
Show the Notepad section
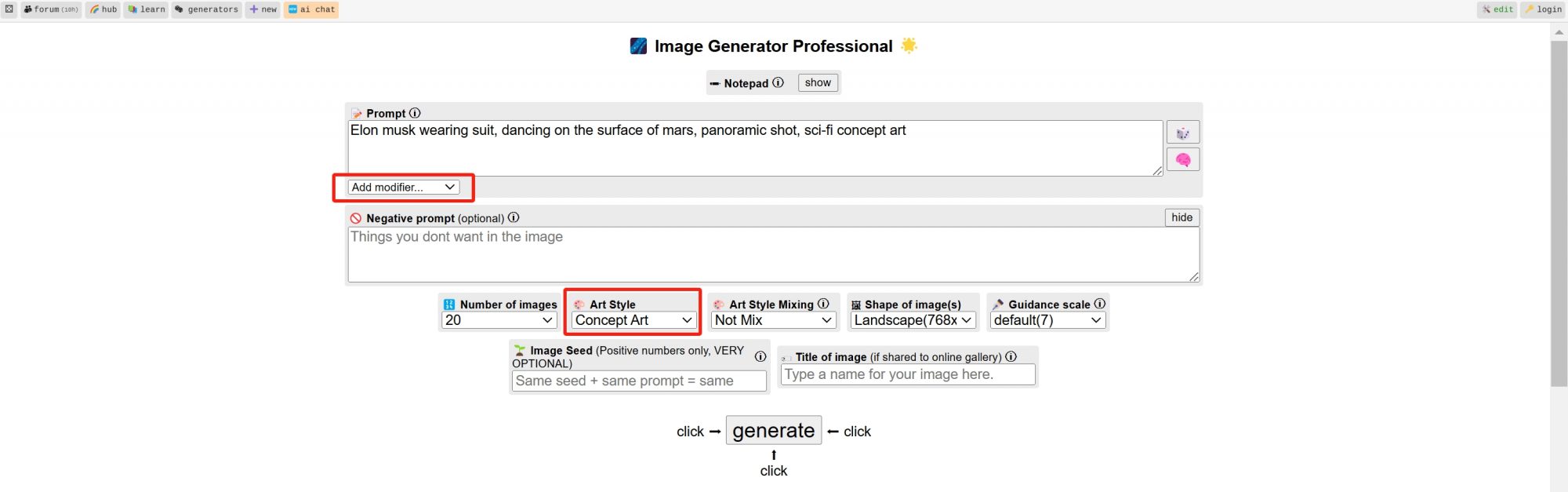point(818,82)
